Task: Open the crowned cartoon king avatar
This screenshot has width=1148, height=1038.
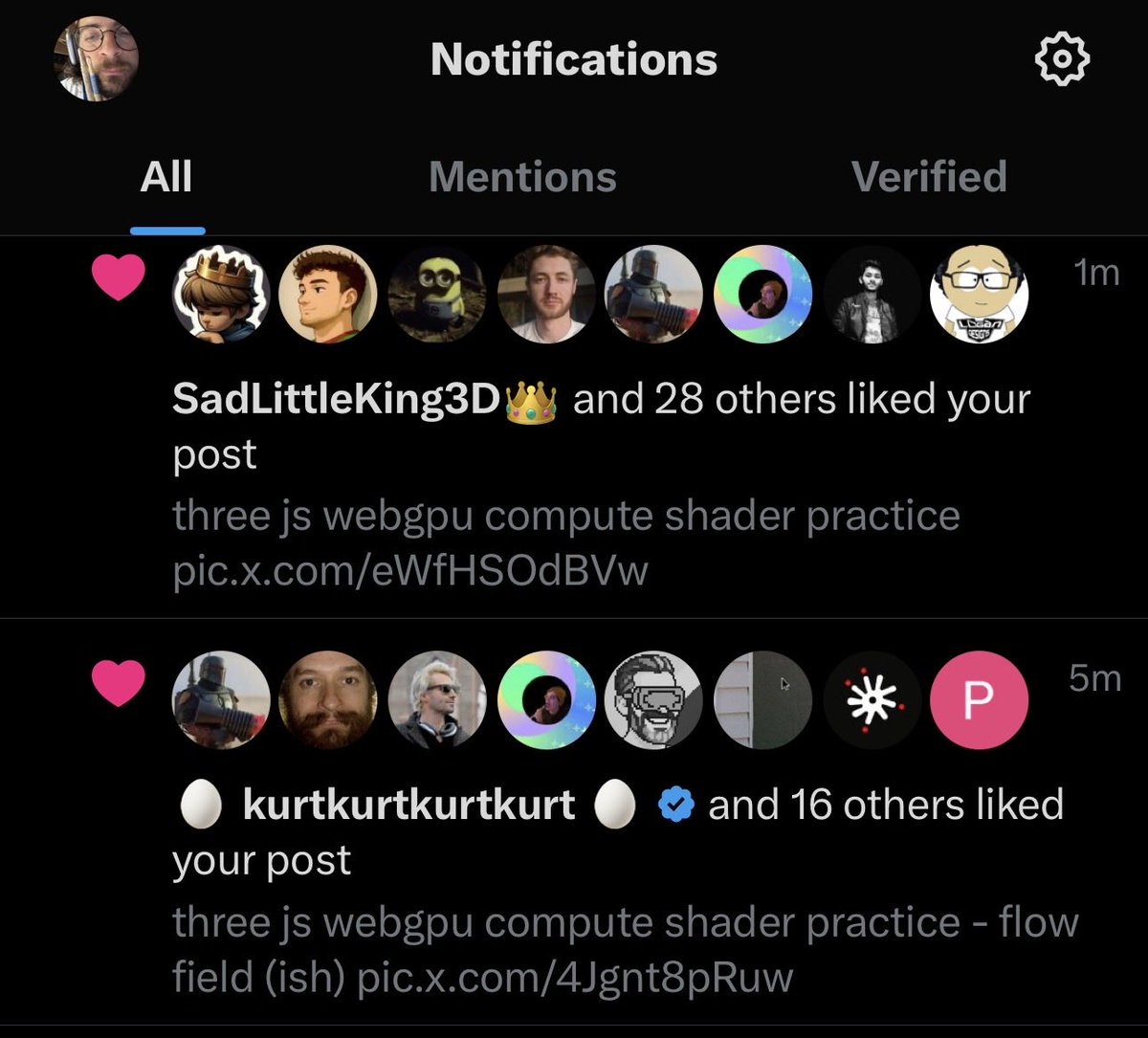Action: [220, 294]
